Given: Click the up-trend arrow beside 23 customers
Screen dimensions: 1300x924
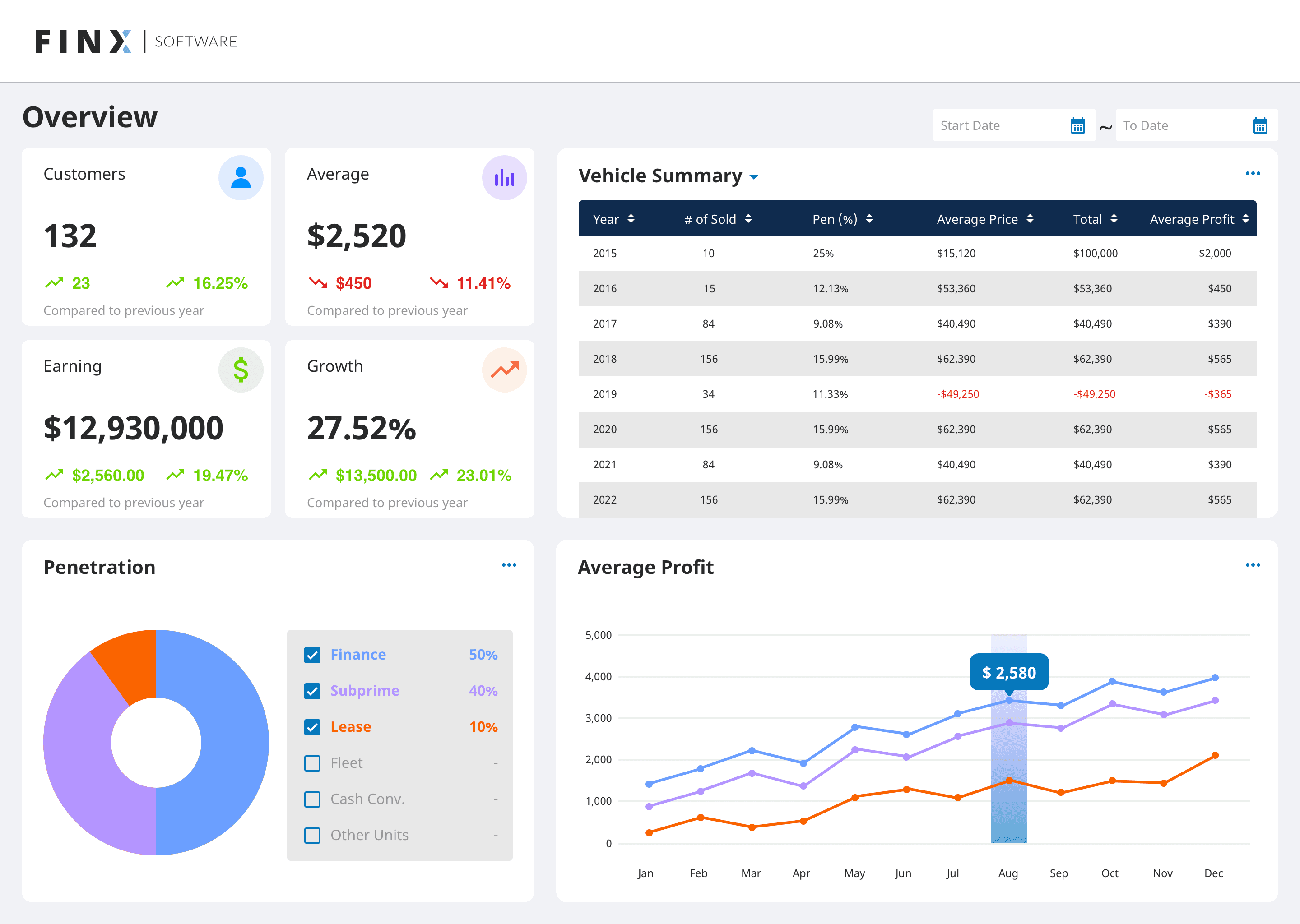Looking at the screenshot, I should pyautogui.click(x=54, y=283).
